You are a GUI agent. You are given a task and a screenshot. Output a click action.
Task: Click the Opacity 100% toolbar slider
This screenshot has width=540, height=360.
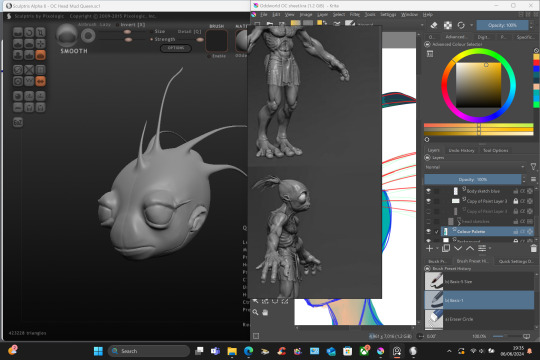[x=502, y=25]
